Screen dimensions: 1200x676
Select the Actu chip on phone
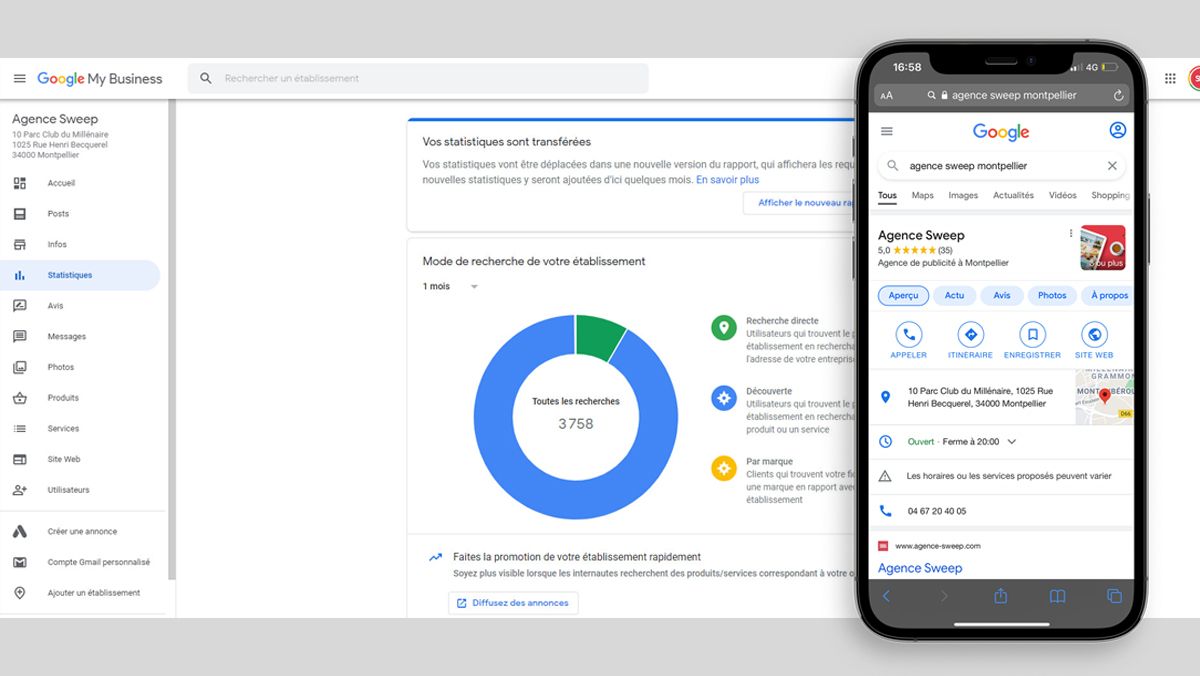click(x=955, y=296)
